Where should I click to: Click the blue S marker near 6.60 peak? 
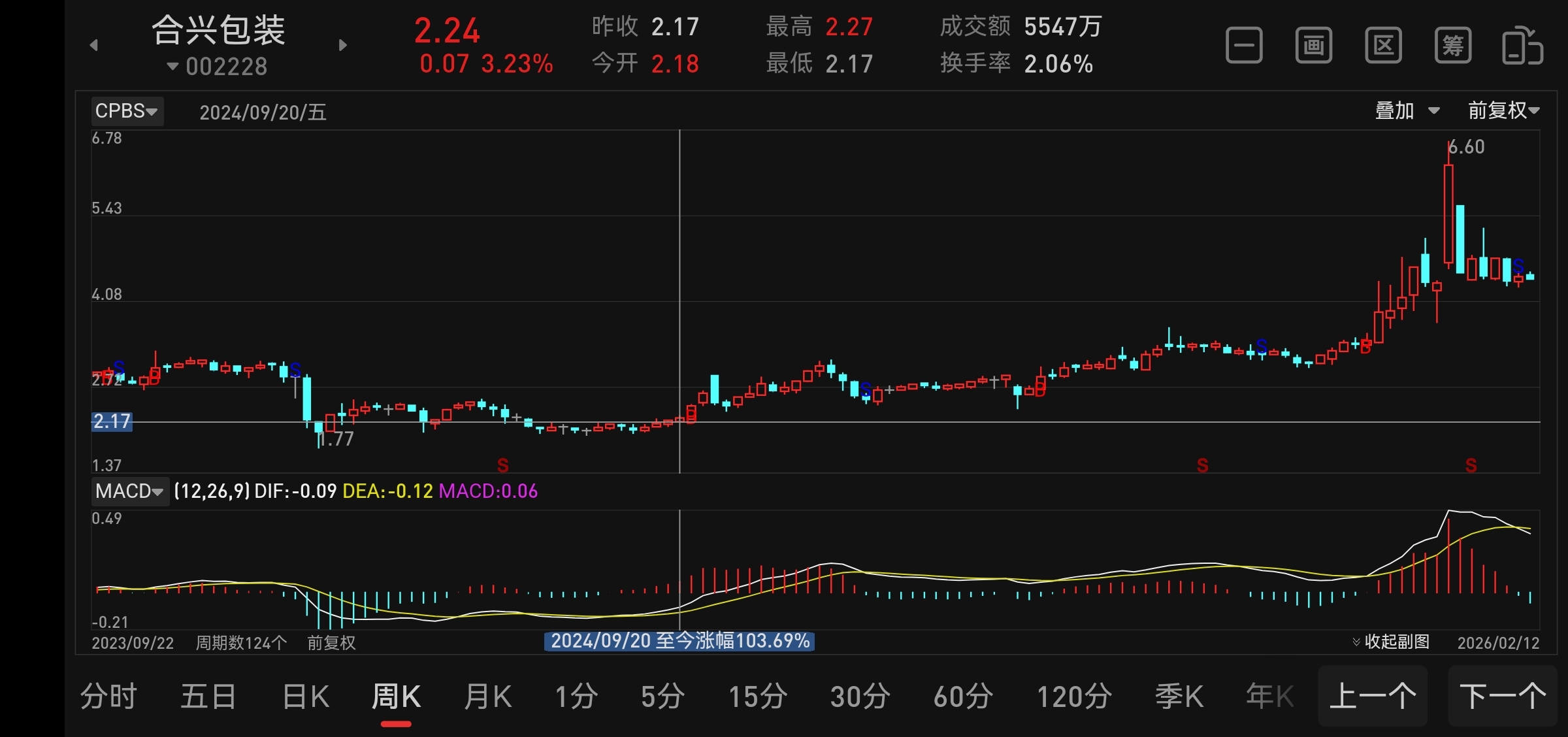tap(1518, 266)
